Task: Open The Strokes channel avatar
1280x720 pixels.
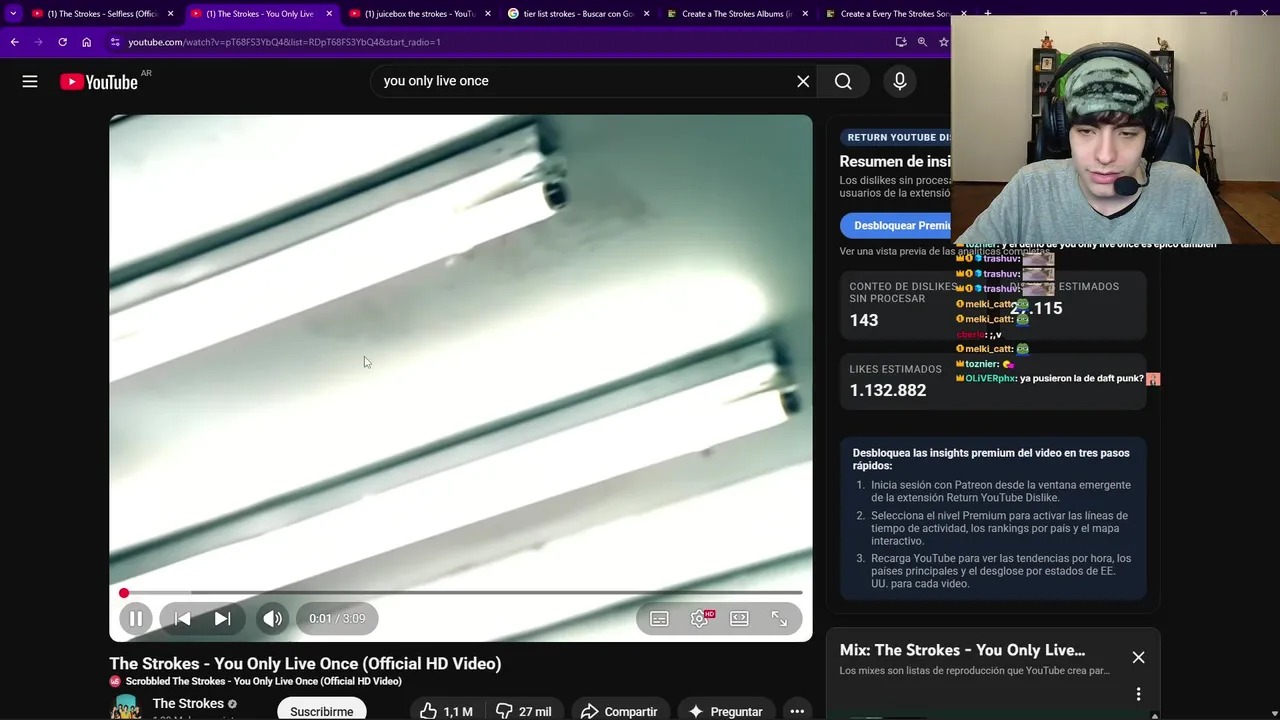Action: click(x=126, y=707)
